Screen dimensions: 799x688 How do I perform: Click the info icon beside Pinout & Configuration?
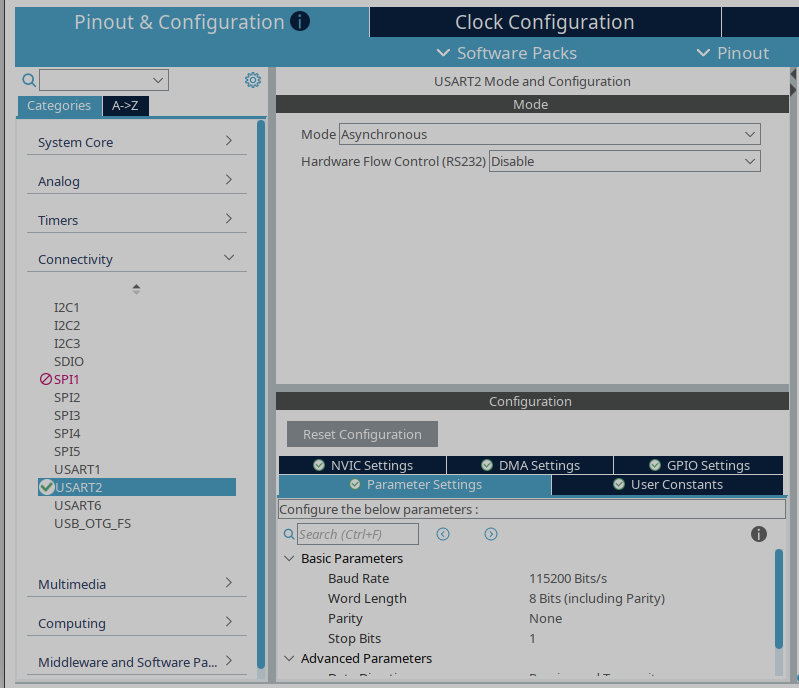coord(300,21)
